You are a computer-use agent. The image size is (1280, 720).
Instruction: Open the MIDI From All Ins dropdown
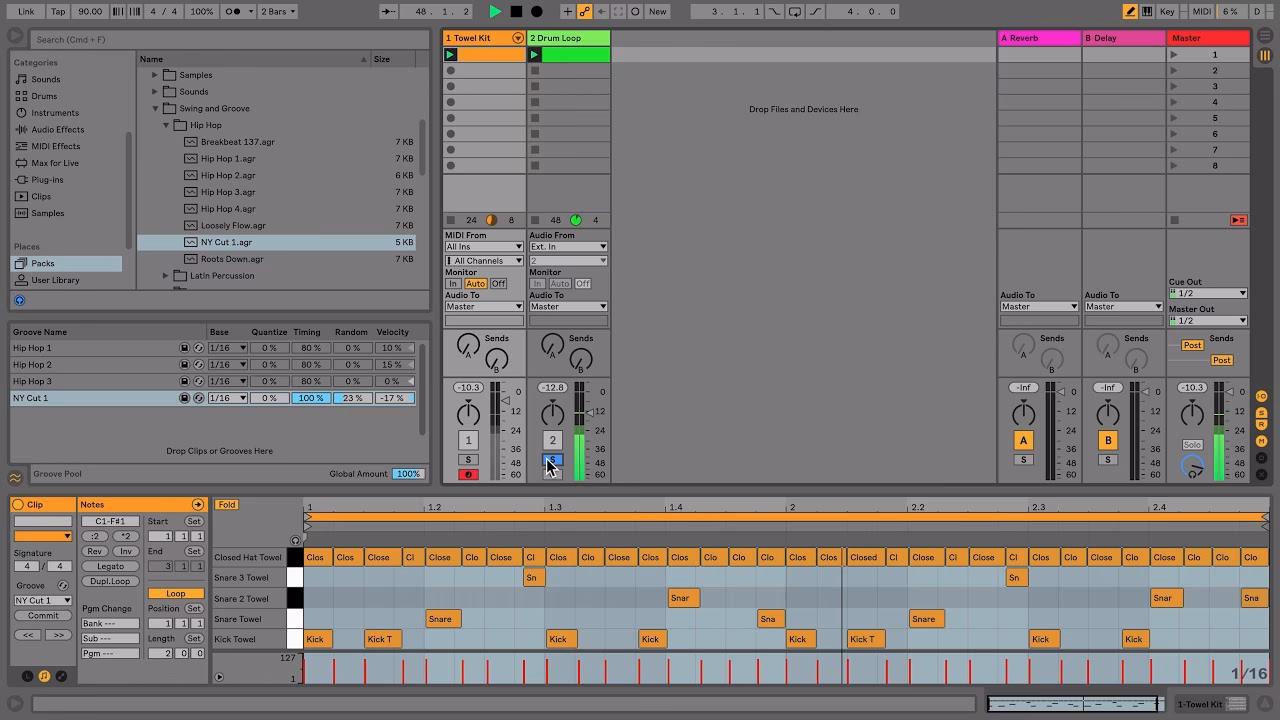point(484,246)
